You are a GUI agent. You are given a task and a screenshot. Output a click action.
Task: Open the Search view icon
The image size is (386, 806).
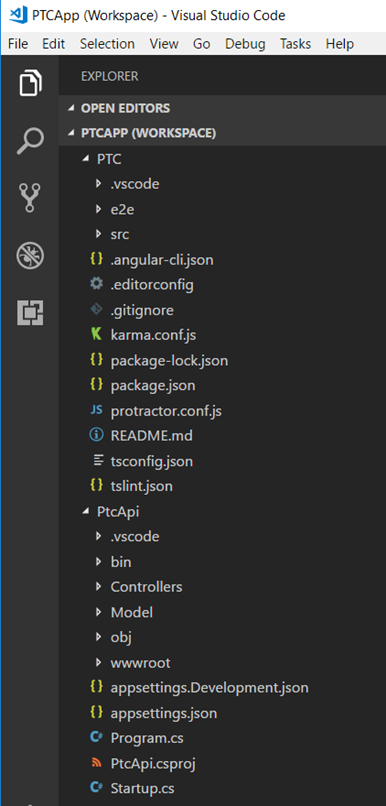pyautogui.click(x=30, y=141)
